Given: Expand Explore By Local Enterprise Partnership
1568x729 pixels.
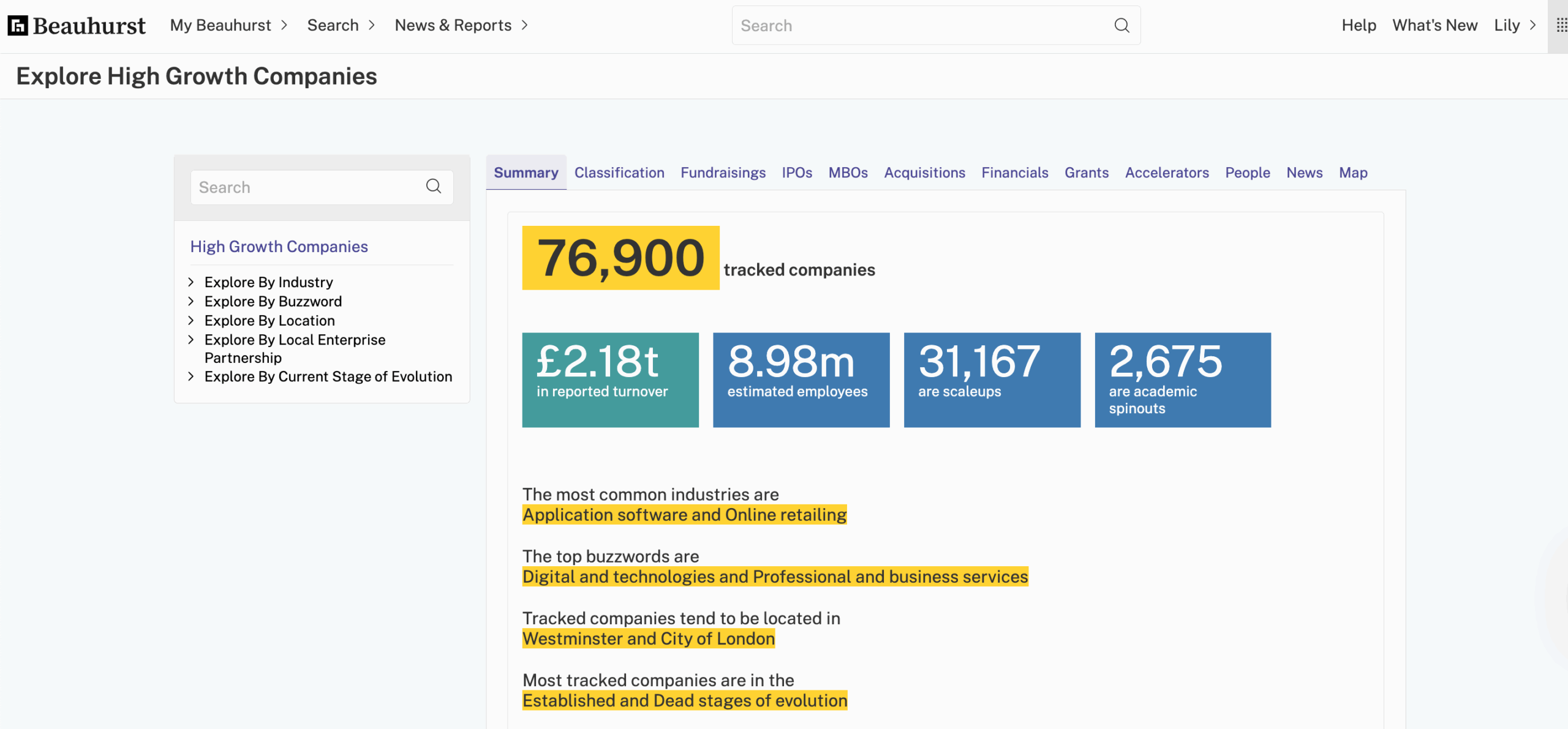Looking at the screenshot, I should (x=191, y=340).
